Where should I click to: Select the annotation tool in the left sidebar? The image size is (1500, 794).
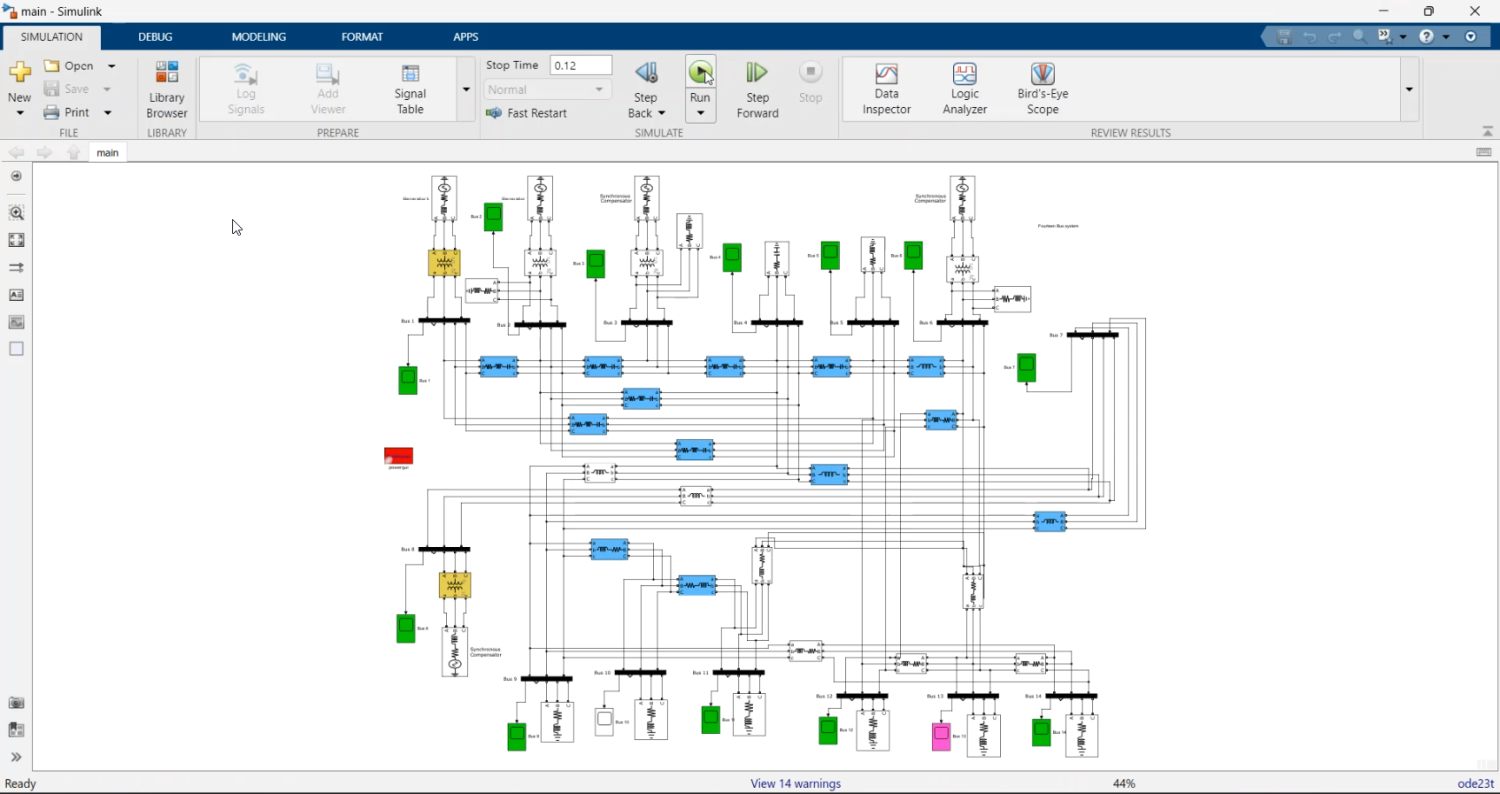(x=16, y=294)
